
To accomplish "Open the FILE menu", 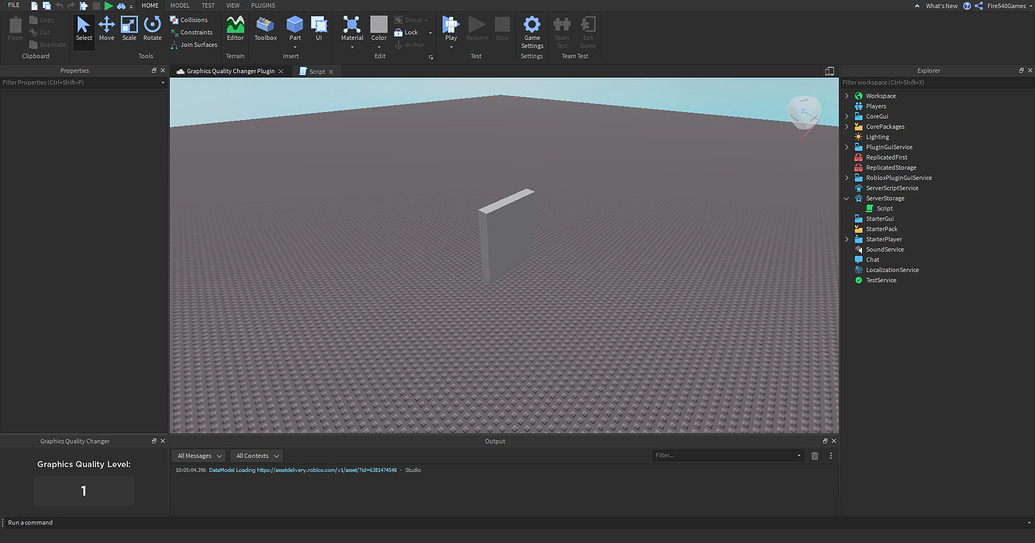I will click(x=13, y=5).
